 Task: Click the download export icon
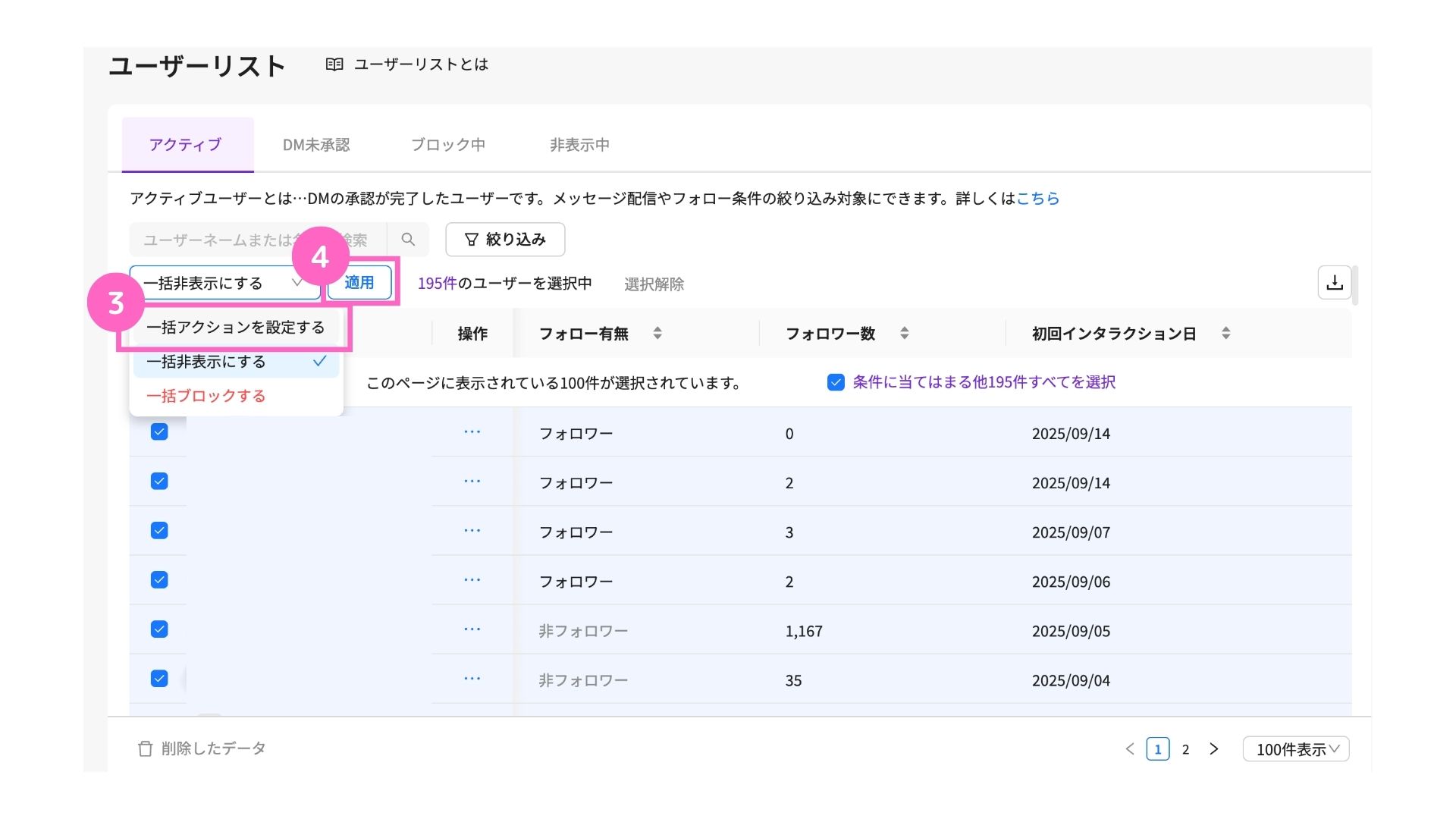1335,283
